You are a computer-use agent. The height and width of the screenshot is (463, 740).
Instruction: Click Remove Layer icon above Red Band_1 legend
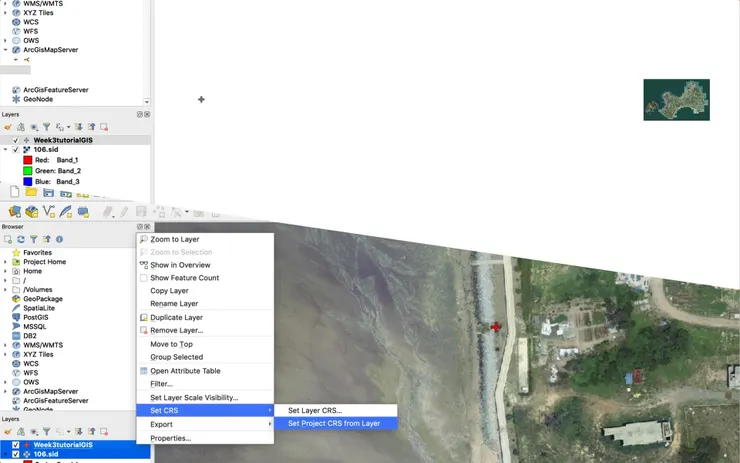104,126
